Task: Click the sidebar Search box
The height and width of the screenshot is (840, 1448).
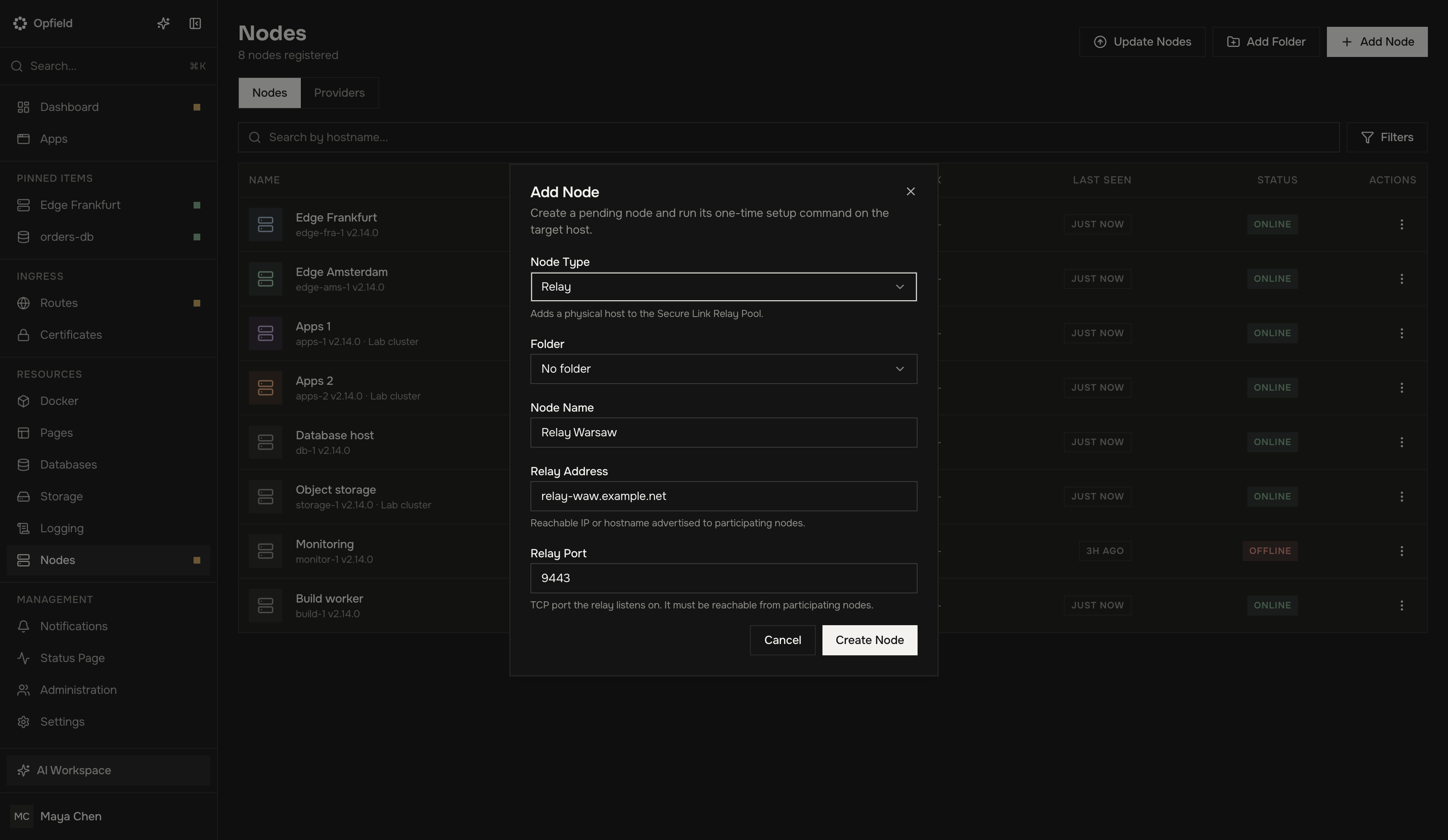Action: (109, 67)
